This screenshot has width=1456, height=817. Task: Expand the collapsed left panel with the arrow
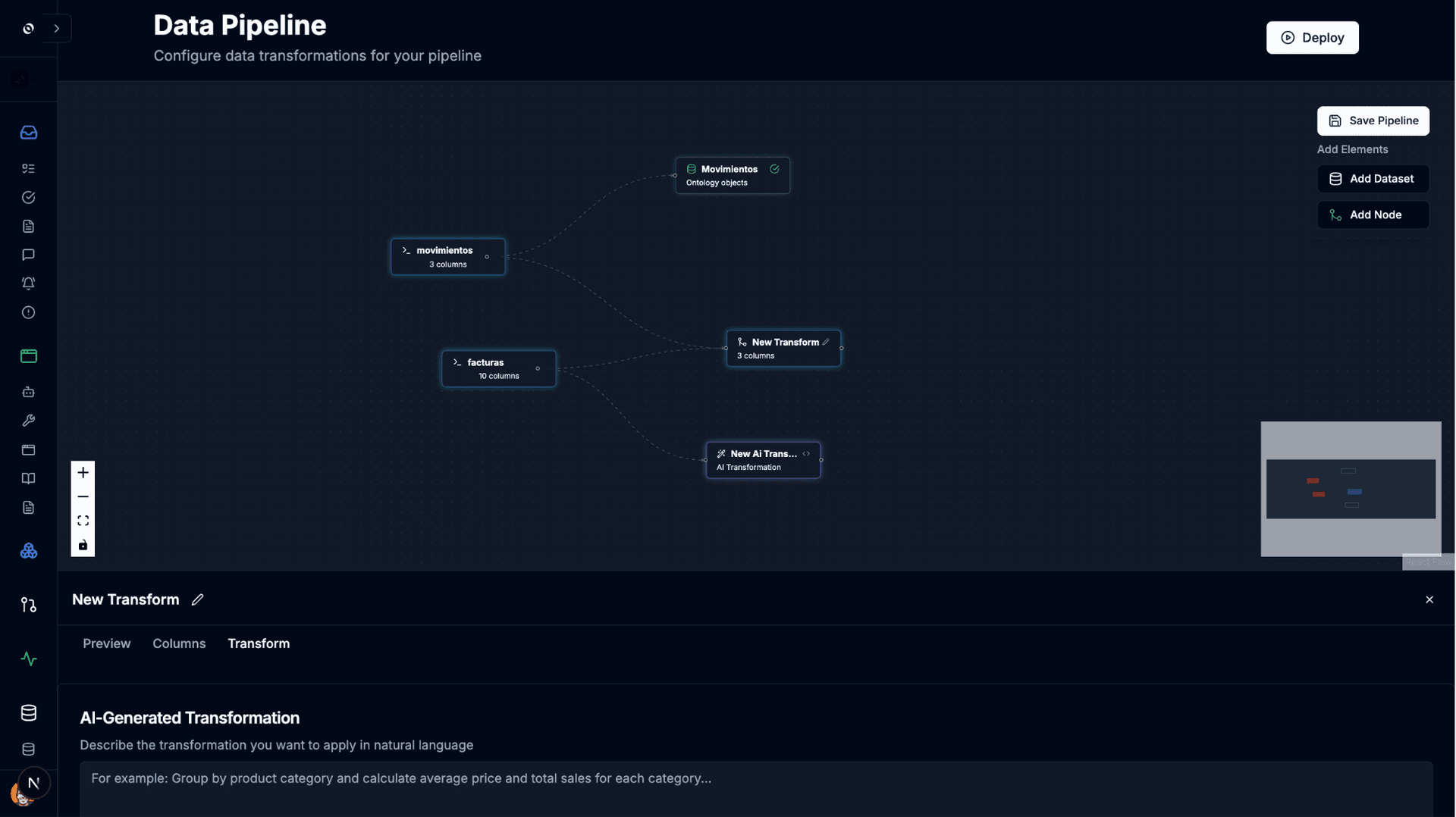click(57, 28)
